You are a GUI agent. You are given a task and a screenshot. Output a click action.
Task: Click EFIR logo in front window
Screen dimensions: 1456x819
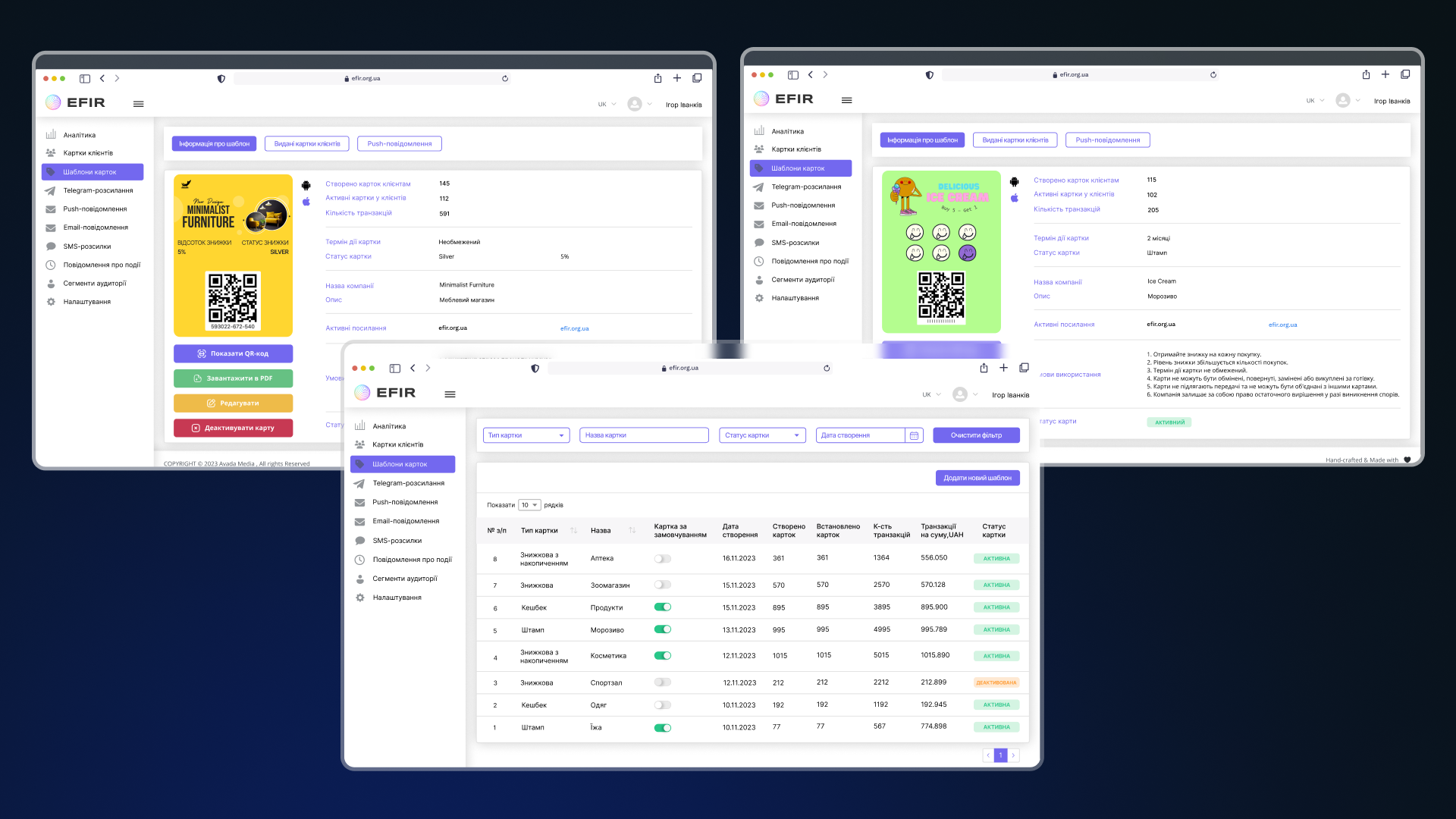pos(385,393)
